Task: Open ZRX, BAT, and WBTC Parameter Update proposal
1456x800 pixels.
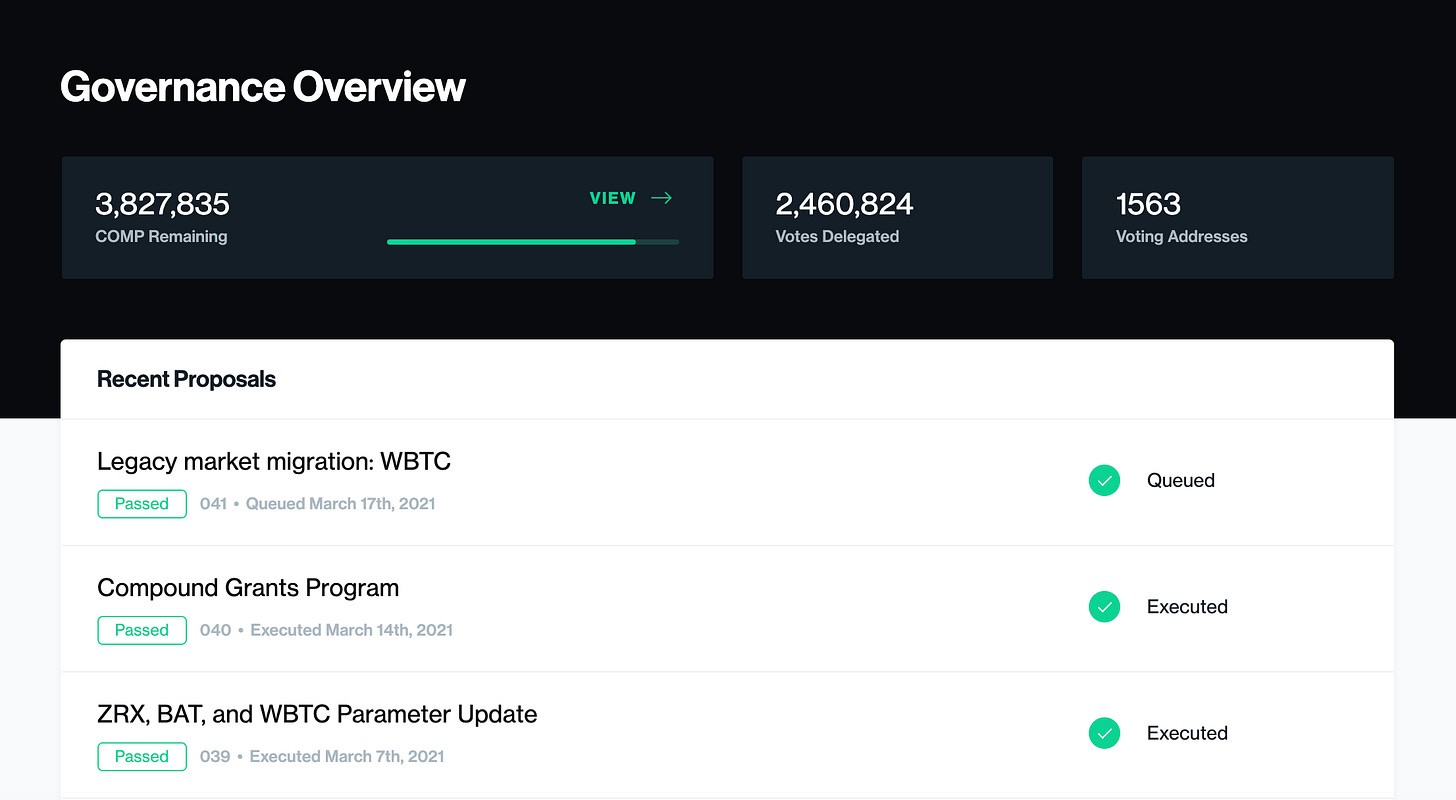Action: point(317,714)
